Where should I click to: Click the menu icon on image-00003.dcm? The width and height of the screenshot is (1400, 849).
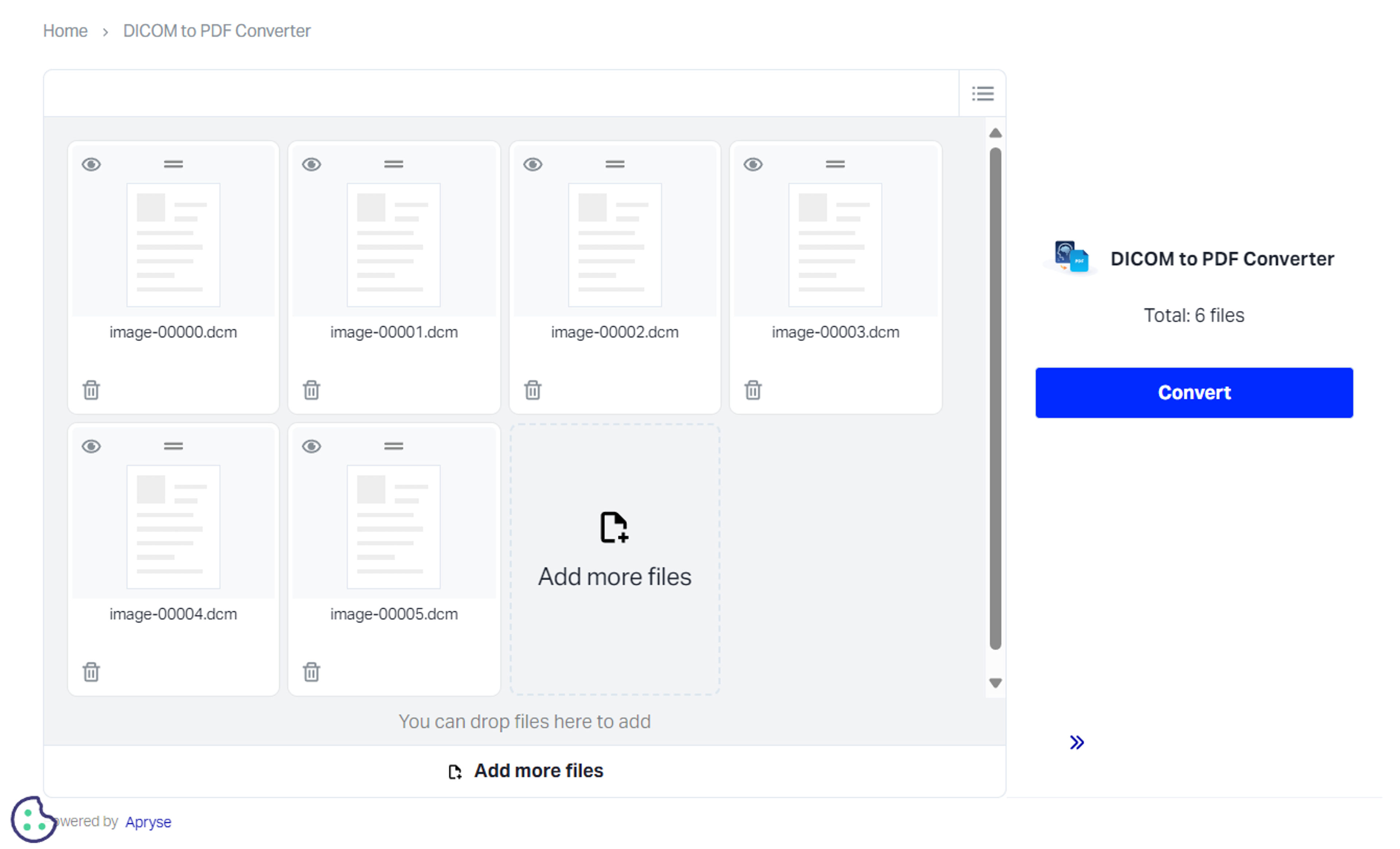tap(834, 163)
